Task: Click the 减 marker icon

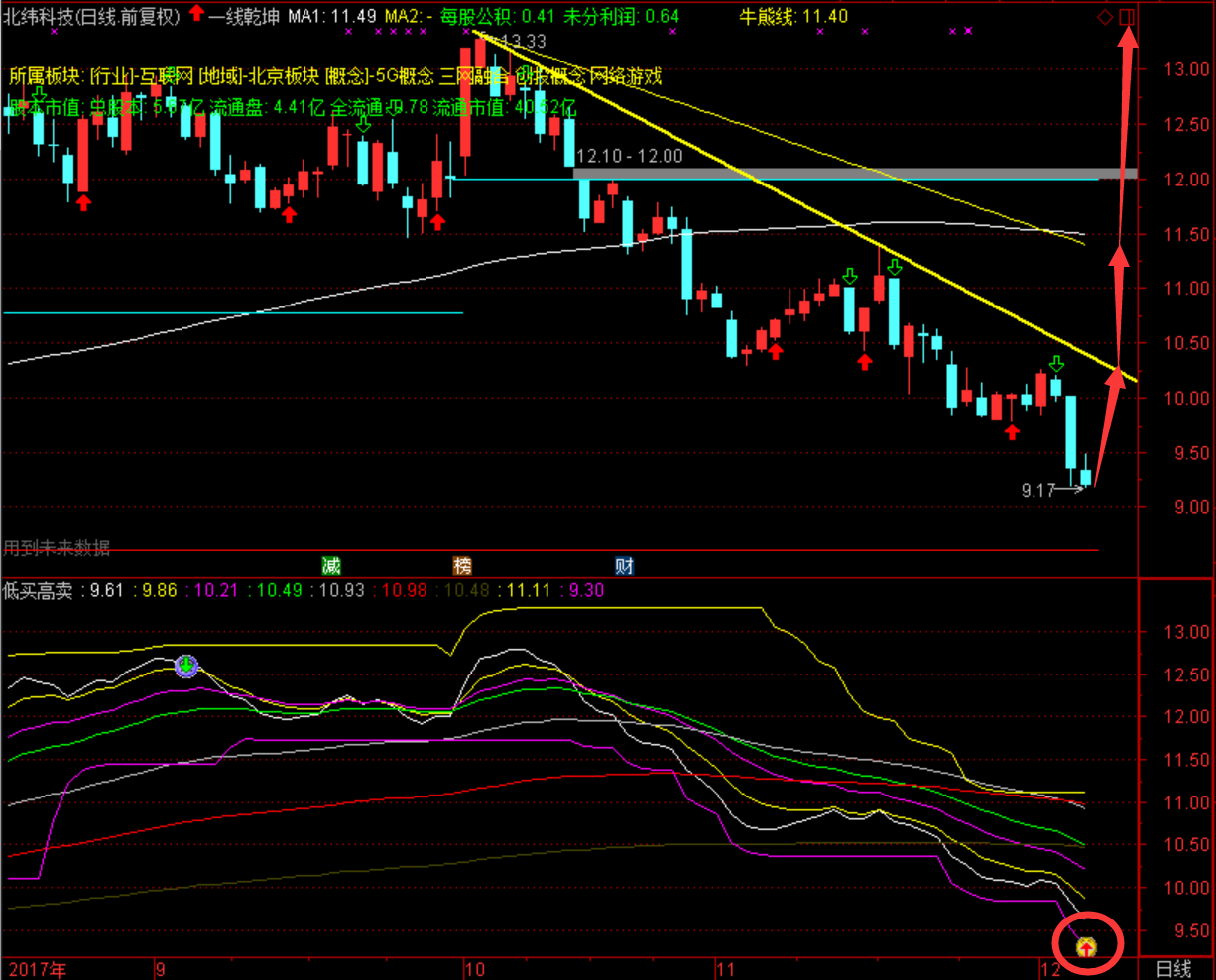Action: tap(331, 566)
